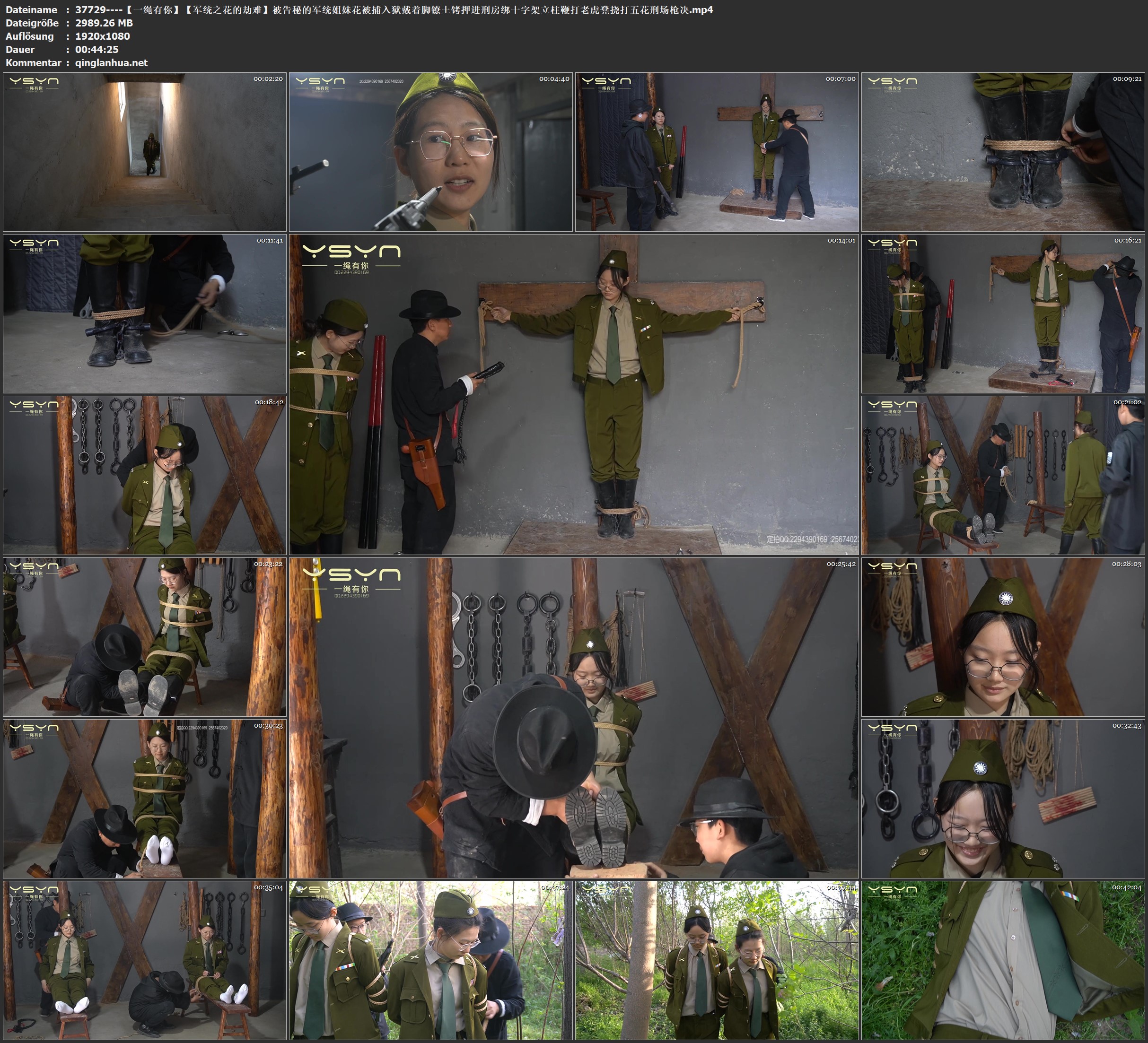Click the thumbnail timestamped 00:16:21
Screen dimensions: 1148x1043
pyautogui.click(x=1003, y=313)
